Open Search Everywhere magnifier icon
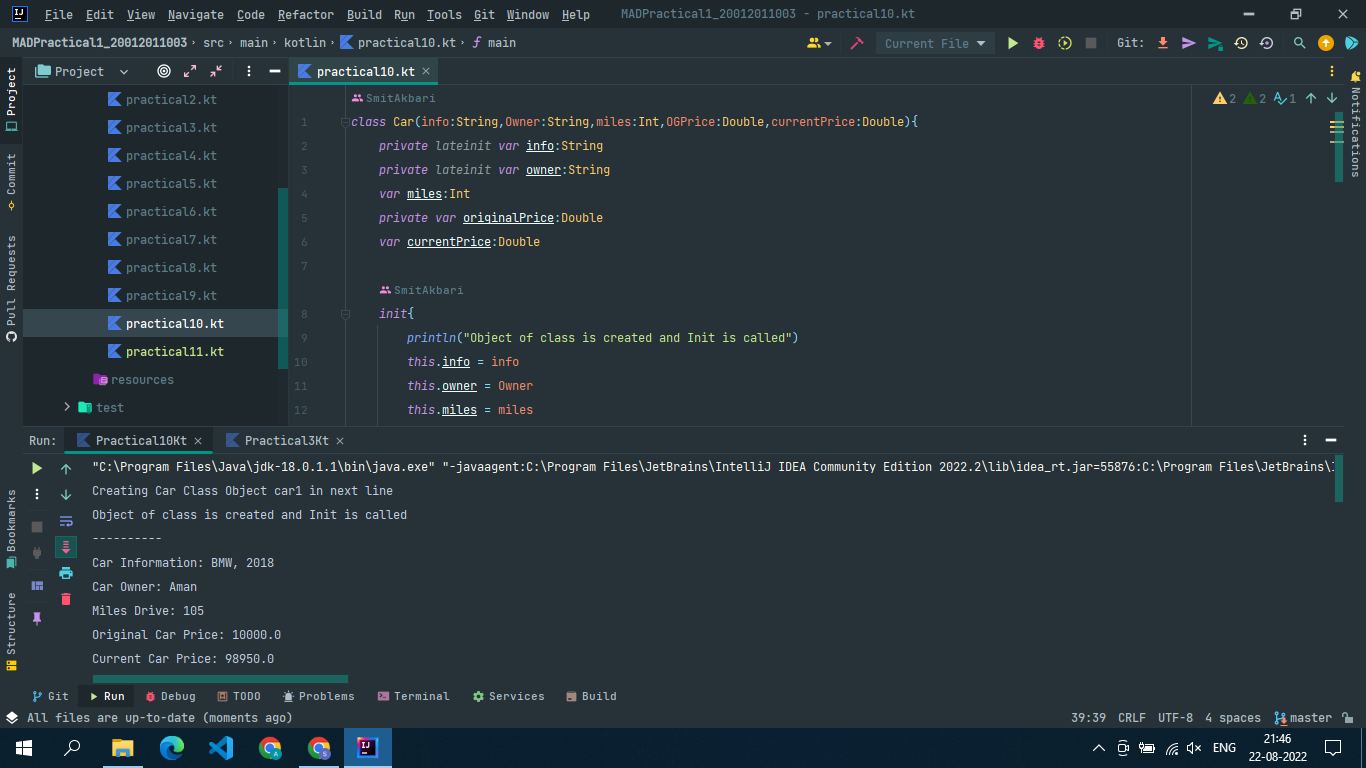 point(1299,43)
